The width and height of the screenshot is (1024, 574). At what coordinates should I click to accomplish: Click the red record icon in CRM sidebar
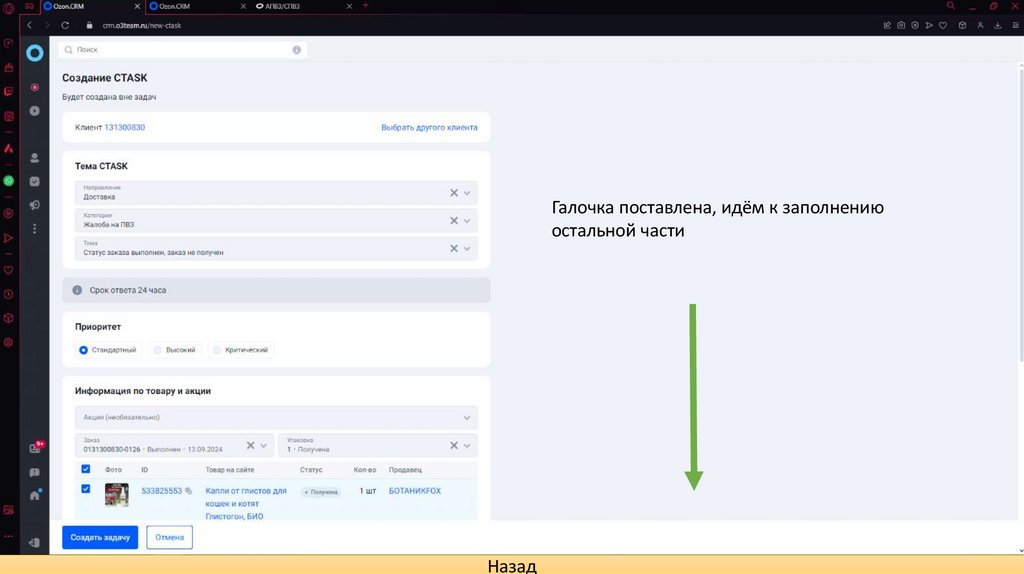point(35,87)
